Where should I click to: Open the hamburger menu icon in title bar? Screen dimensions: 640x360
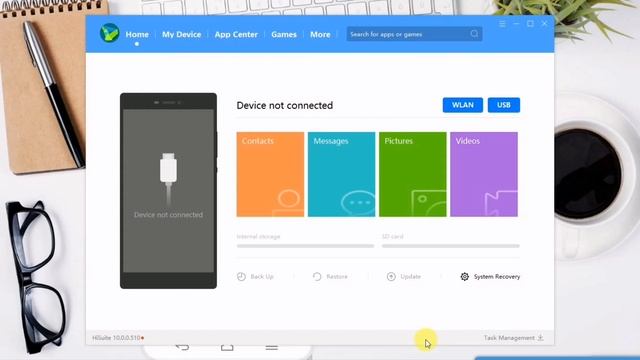pyautogui.click(x=502, y=24)
